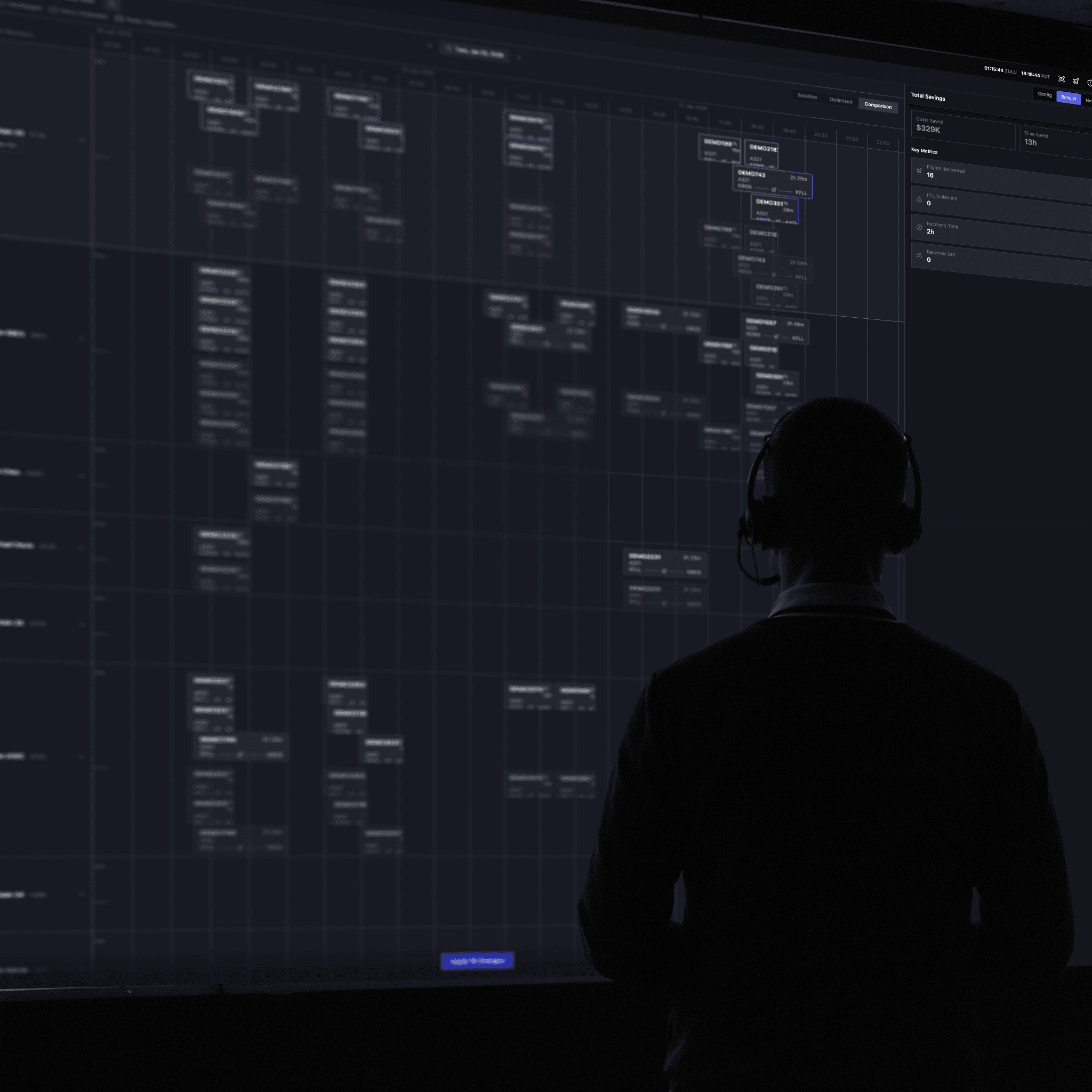Select the Comparison view toggle
Image resolution: width=1092 pixels, height=1092 pixels.
(878, 106)
